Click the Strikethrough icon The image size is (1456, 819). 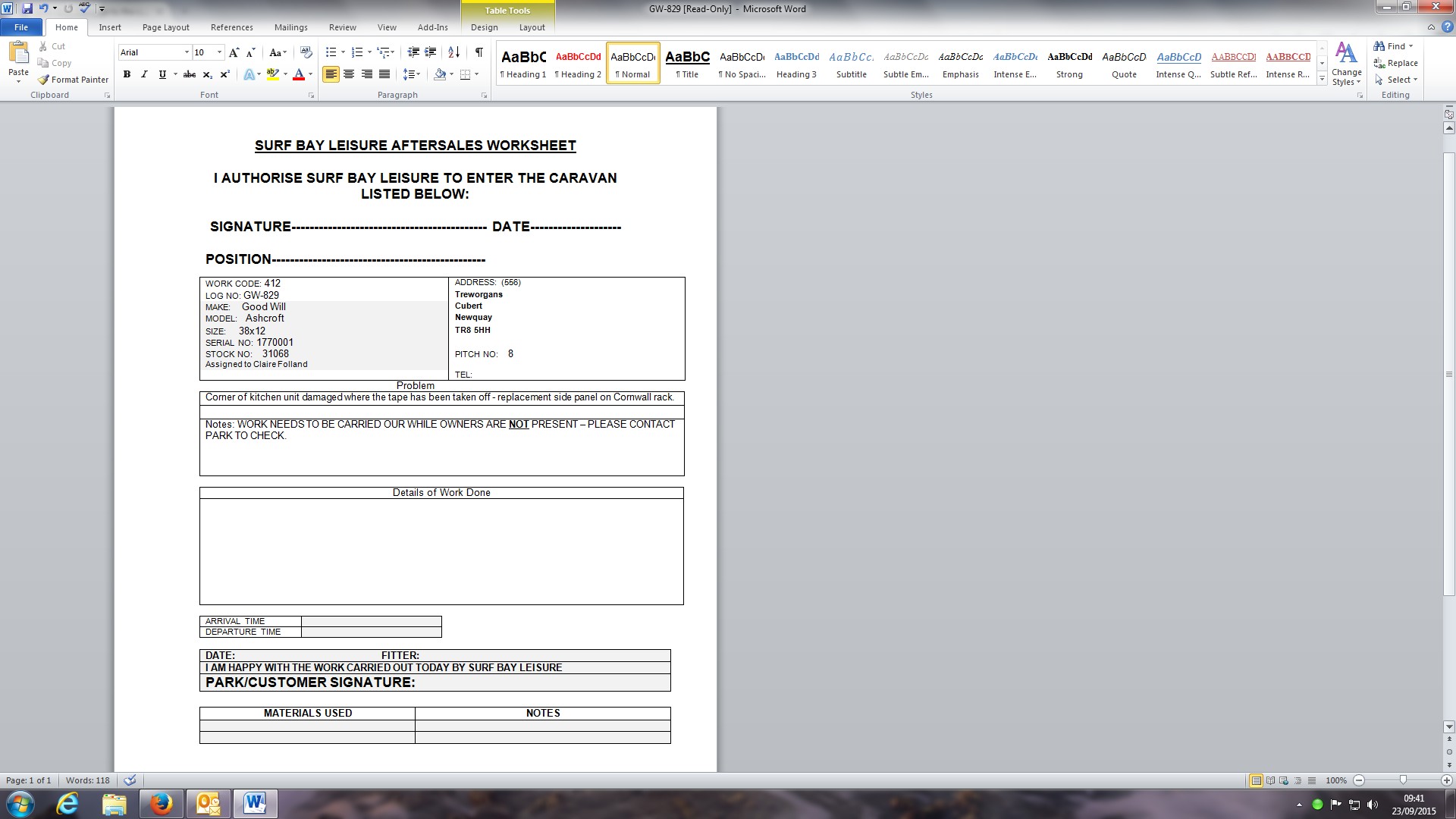(190, 74)
